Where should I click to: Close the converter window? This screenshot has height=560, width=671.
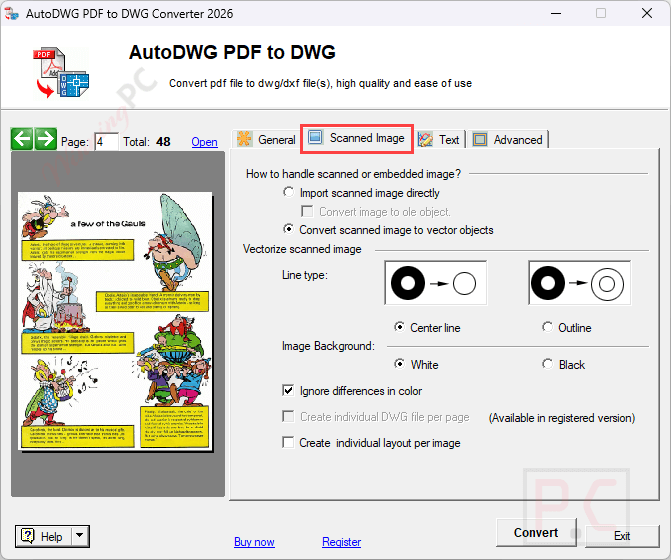(647, 14)
